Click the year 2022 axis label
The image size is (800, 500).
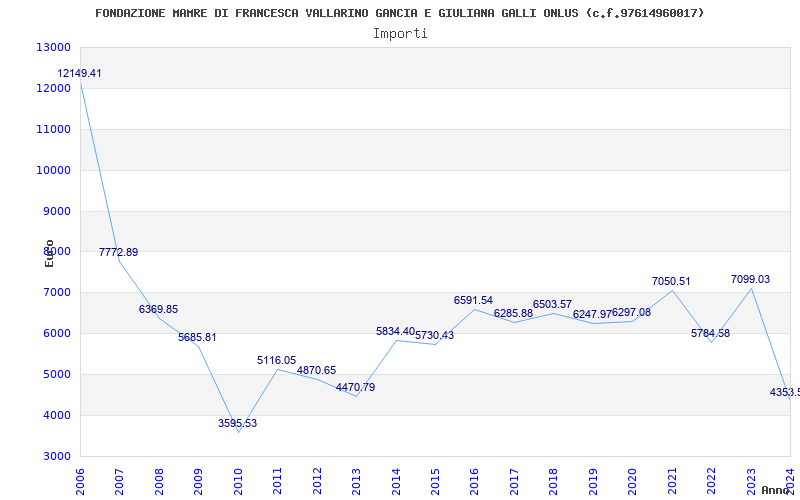coord(712,482)
